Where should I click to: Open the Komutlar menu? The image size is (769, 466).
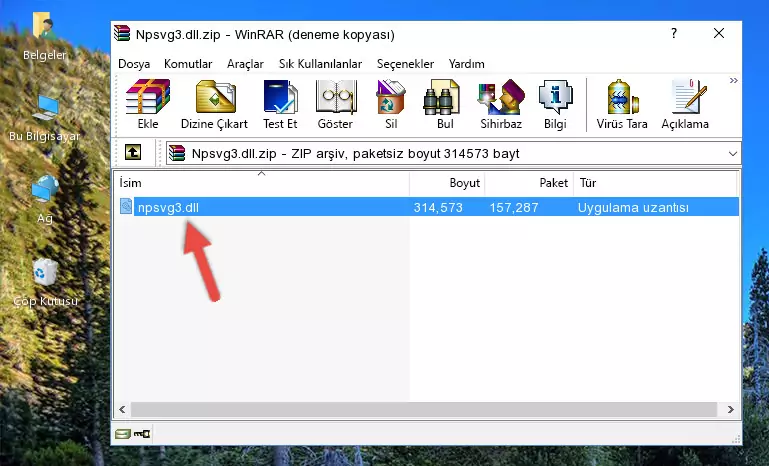click(188, 64)
